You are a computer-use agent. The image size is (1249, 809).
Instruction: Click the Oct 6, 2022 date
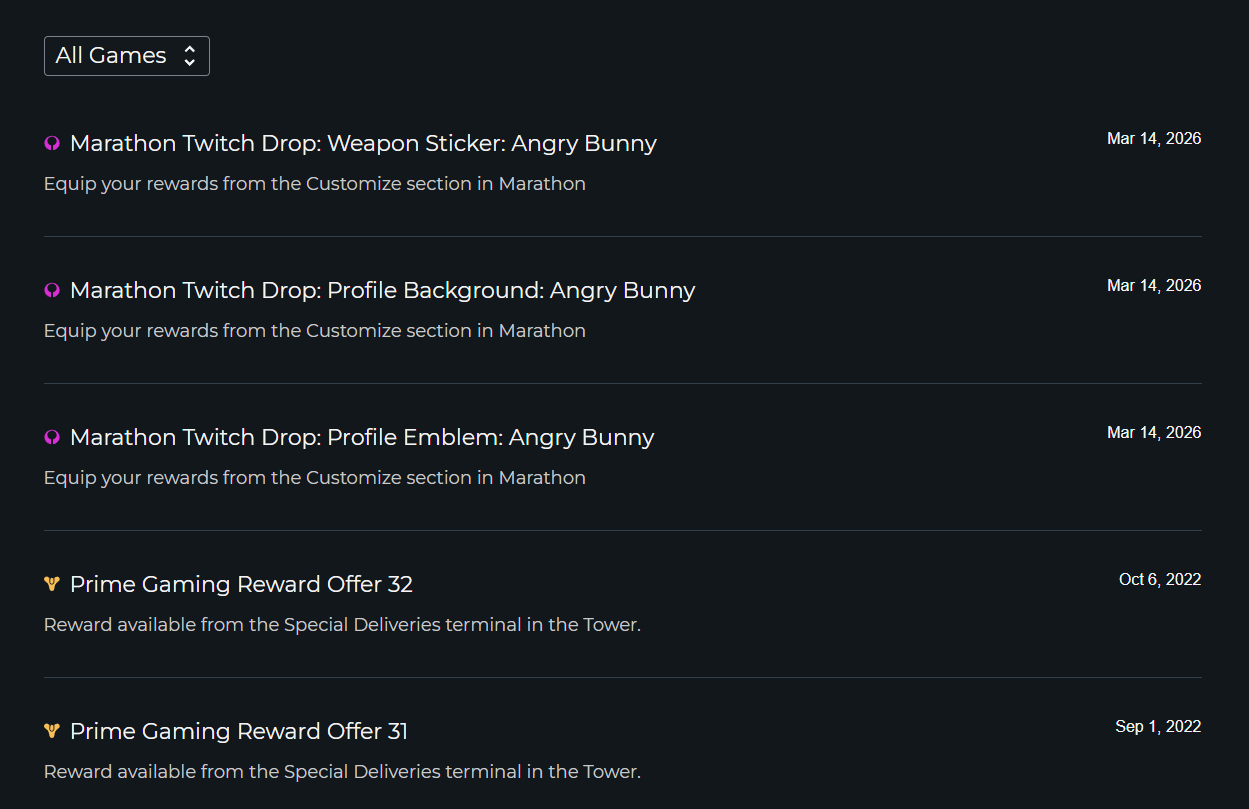pos(1159,580)
